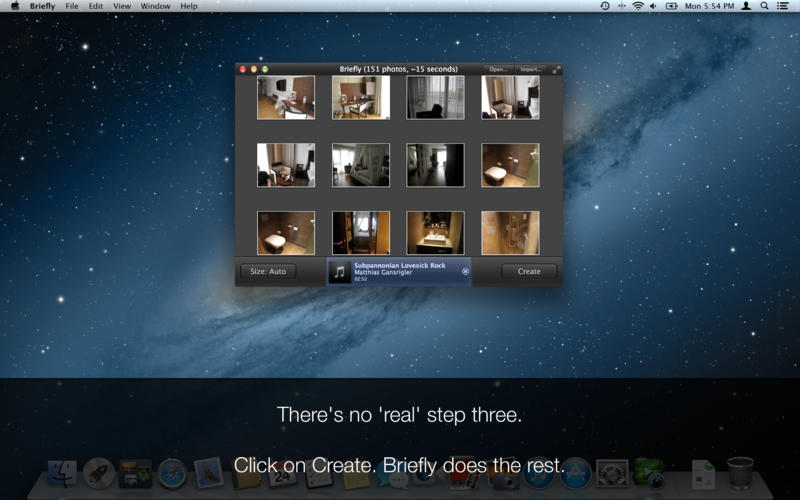Viewport: 800px width, 500px height.
Task: Click the Import... button
Action: 530,70
